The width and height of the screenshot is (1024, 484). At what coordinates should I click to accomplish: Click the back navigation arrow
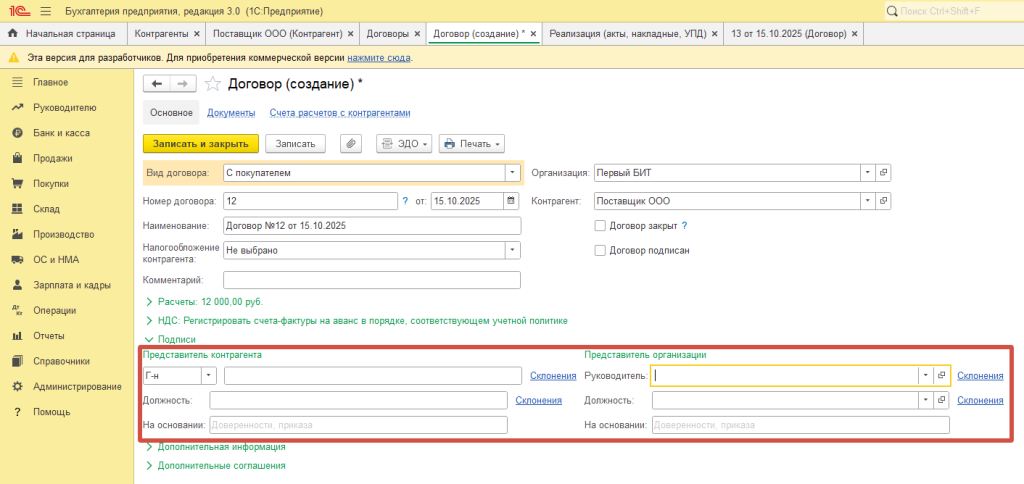pyautogui.click(x=157, y=84)
